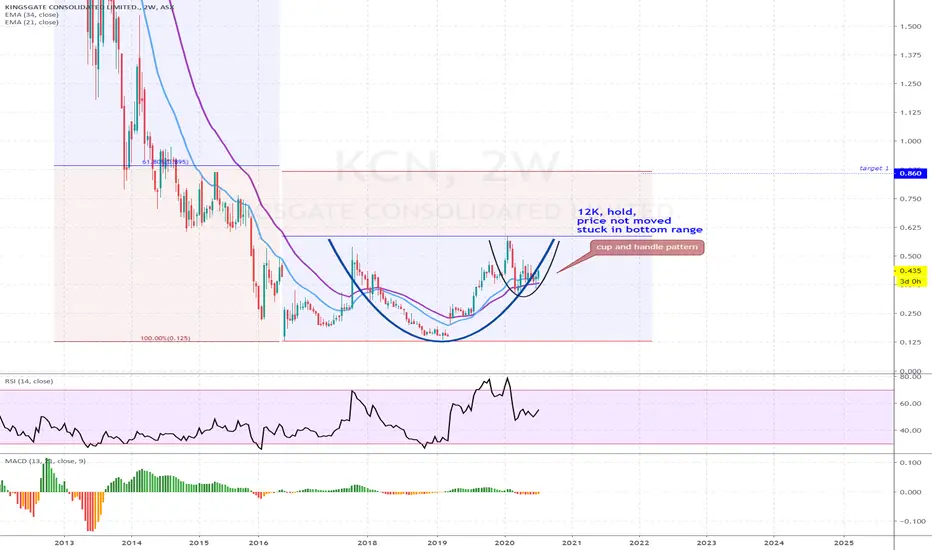Click the 2024 label on the time axis
932x550 pixels.
click(773, 542)
